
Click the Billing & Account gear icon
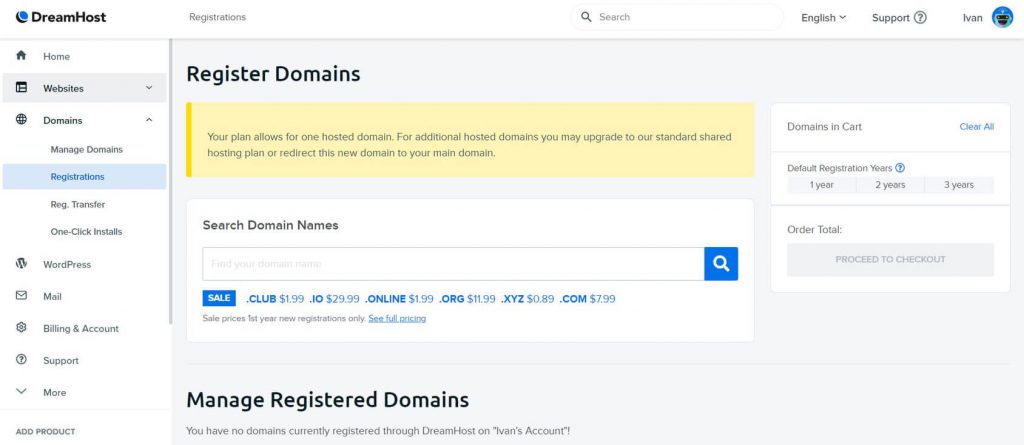point(22,327)
